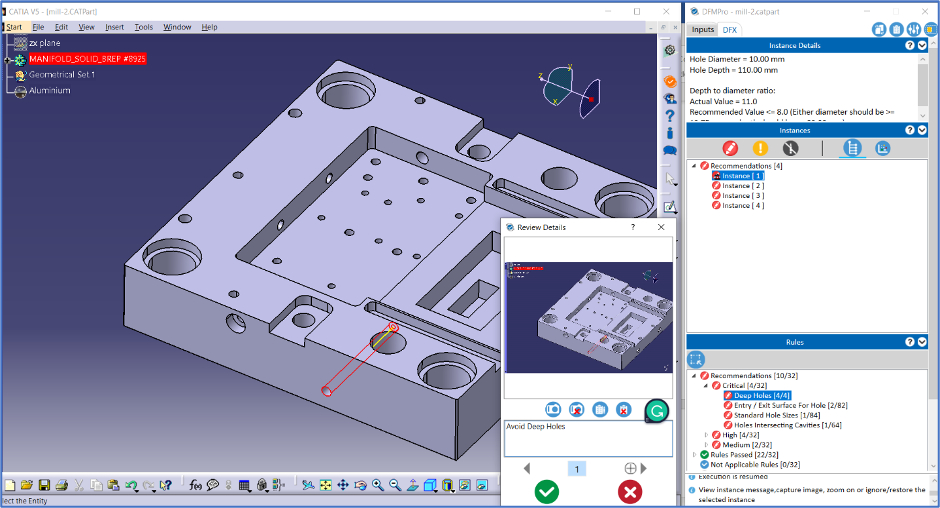940x508 pixels.
Task: Click the captured part thumbnail in Review Details
Action: click(x=588, y=317)
